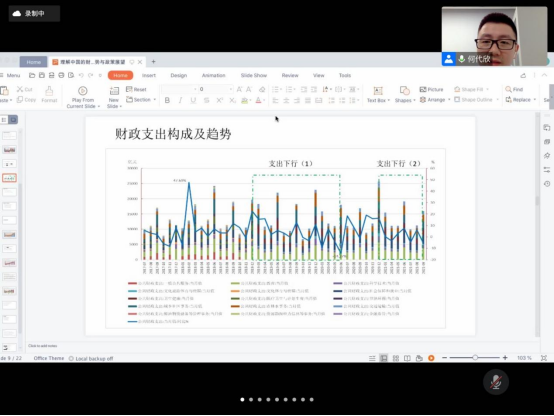This screenshot has height=416, width=554.
Task: Toggle the muted microphone button
Action: tap(496, 382)
